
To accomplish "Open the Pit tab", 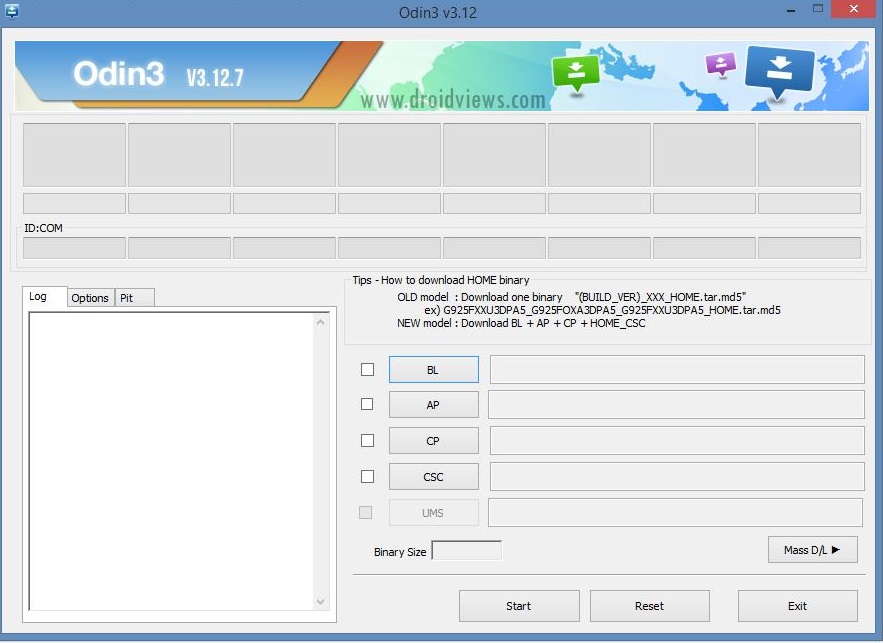I will pyautogui.click(x=134, y=298).
